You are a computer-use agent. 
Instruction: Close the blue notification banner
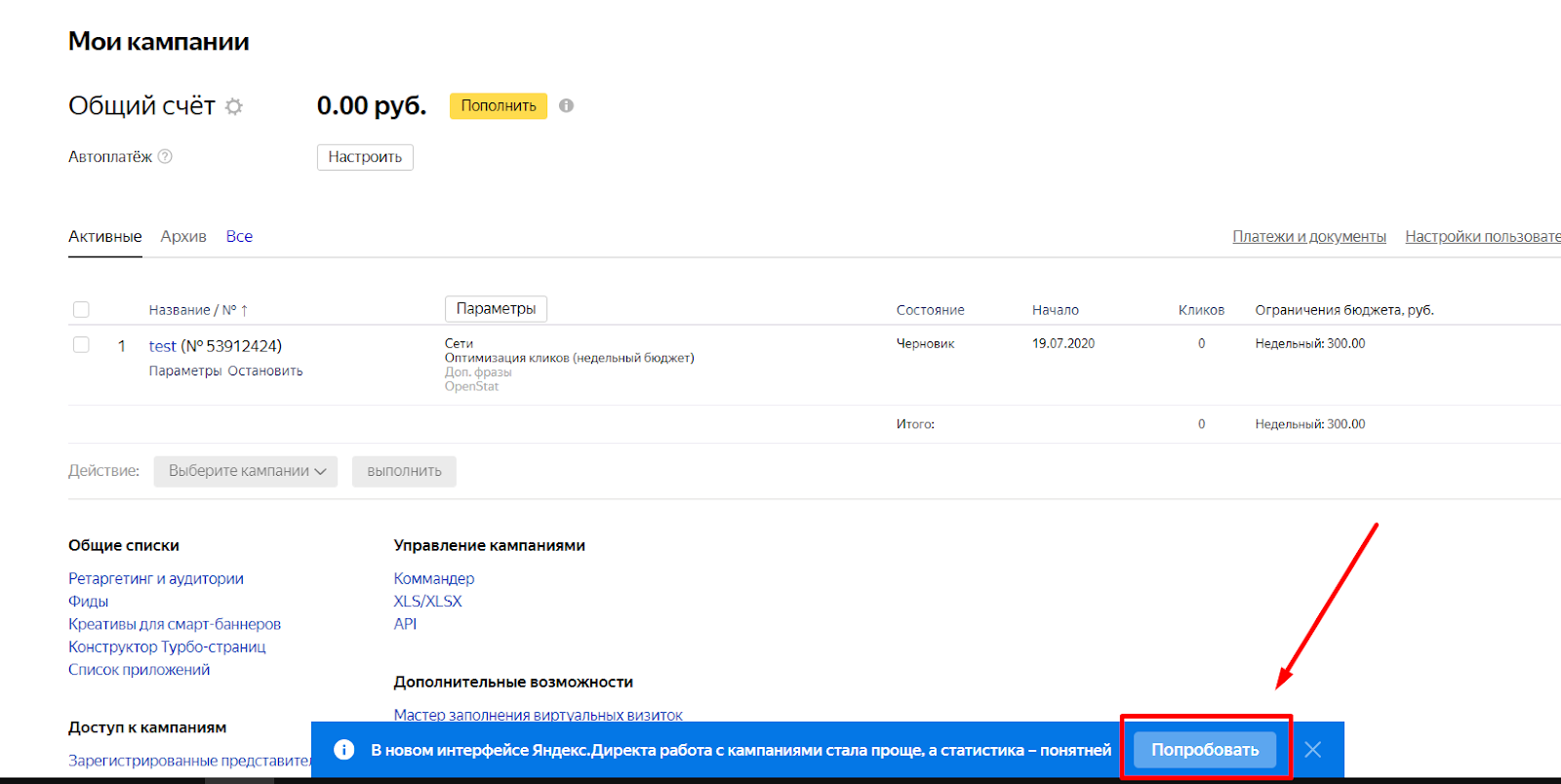tap(1312, 749)
